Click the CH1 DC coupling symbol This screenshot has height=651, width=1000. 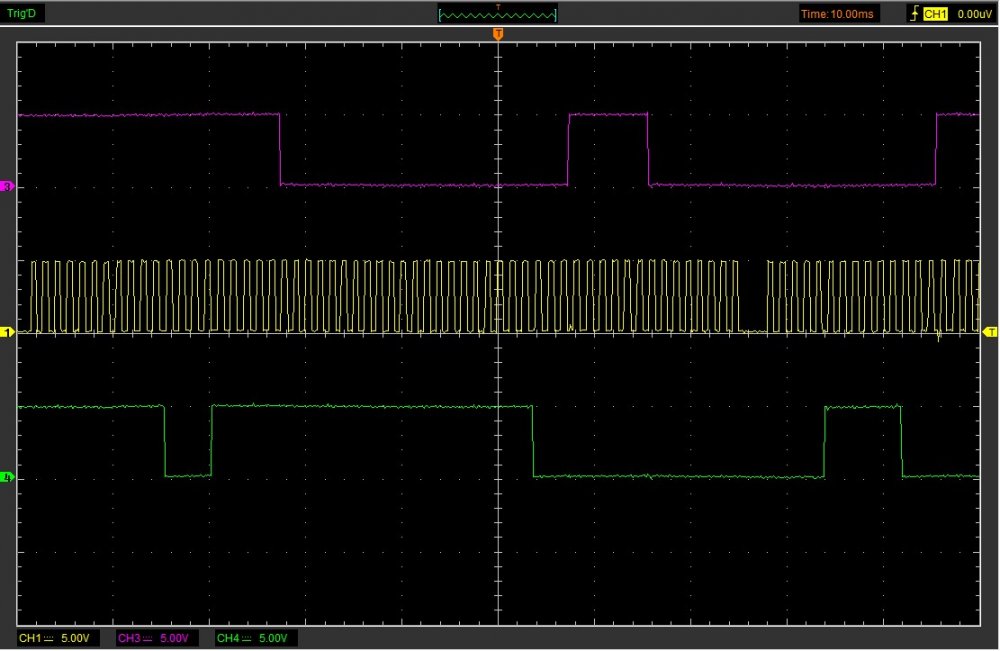click(x=47, y=638)
